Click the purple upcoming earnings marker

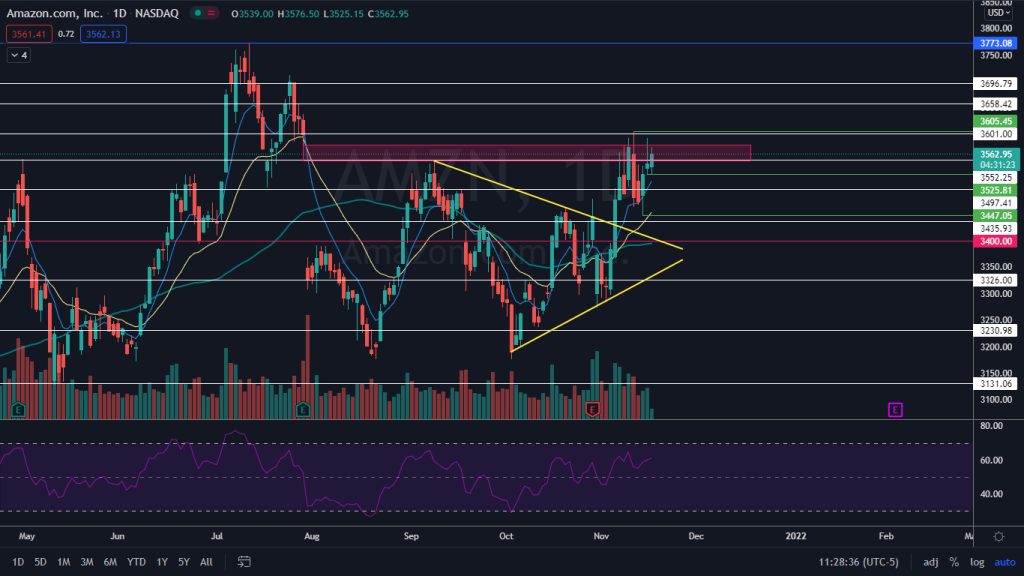click(895, 409)
